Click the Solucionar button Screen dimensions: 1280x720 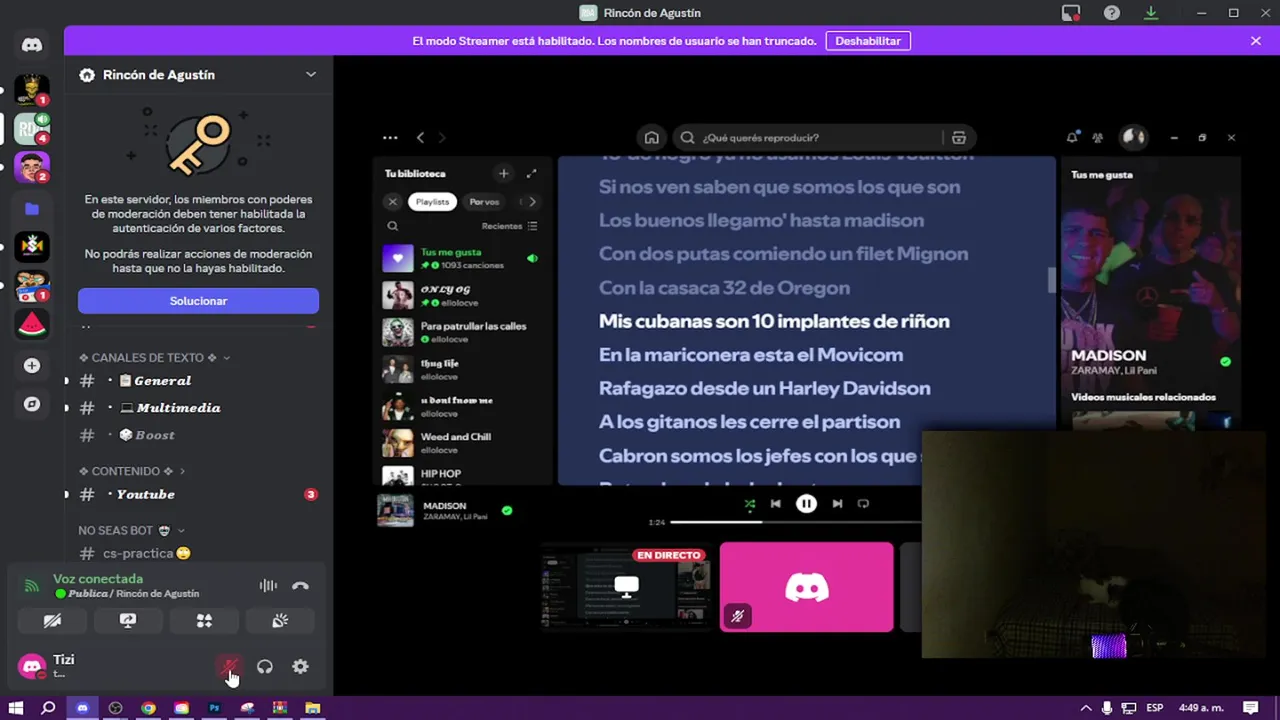coord(198,301)
